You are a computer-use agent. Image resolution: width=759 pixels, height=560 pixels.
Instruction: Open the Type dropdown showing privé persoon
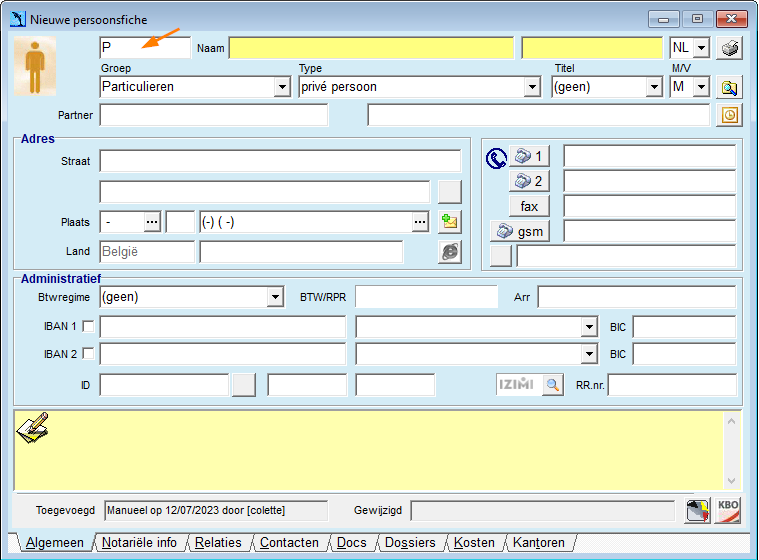532,87
